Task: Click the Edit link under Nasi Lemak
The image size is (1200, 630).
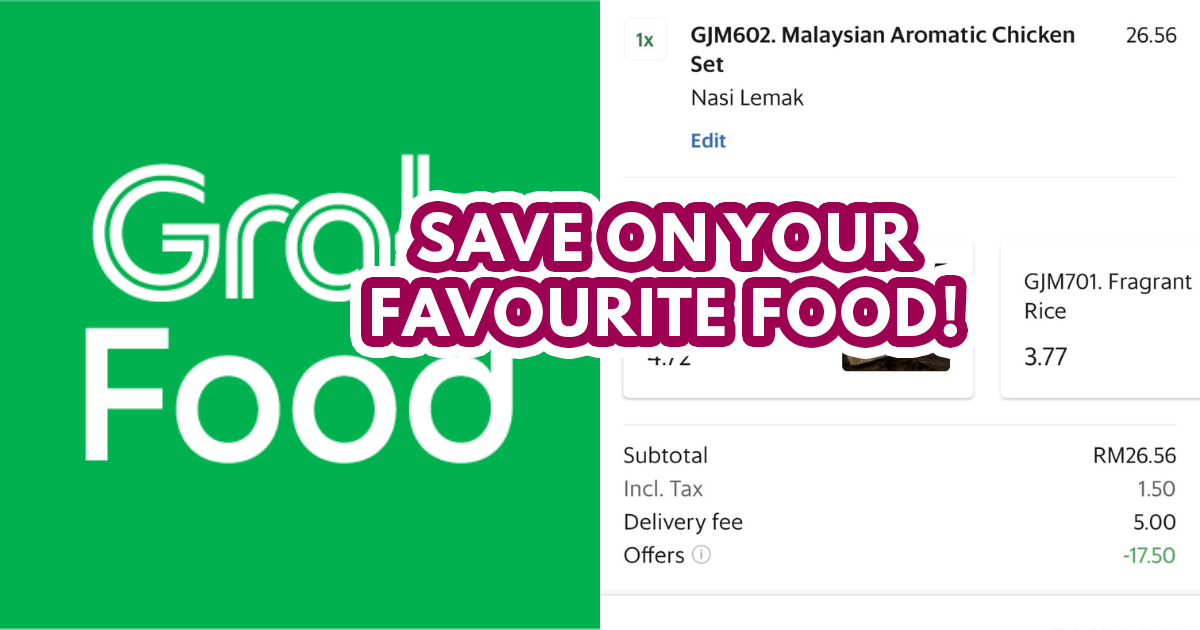Action: point(708,141)
